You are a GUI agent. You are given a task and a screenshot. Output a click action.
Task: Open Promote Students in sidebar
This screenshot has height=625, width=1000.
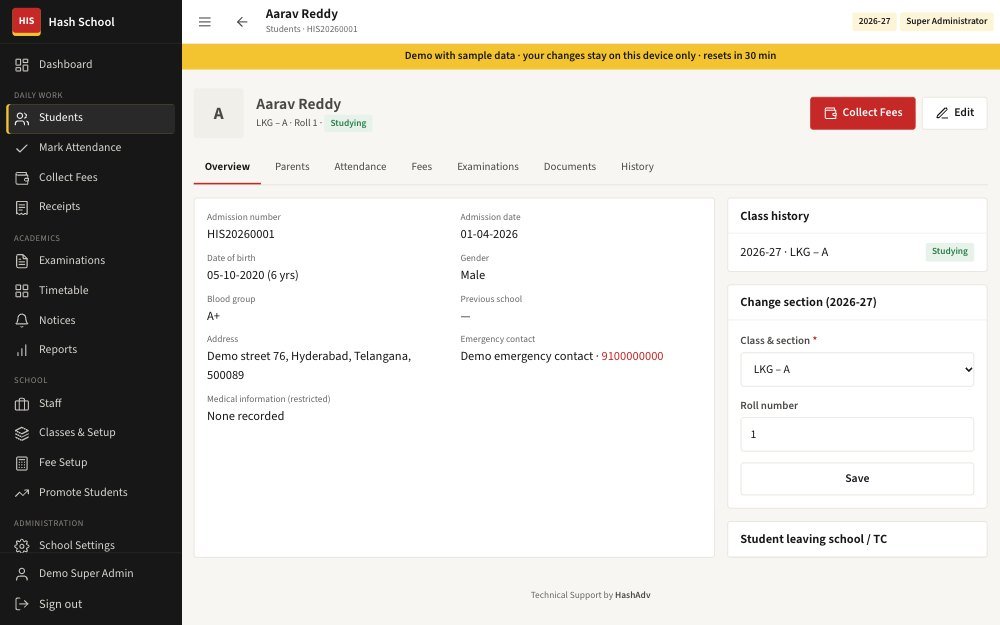click(x=91, y=492)
